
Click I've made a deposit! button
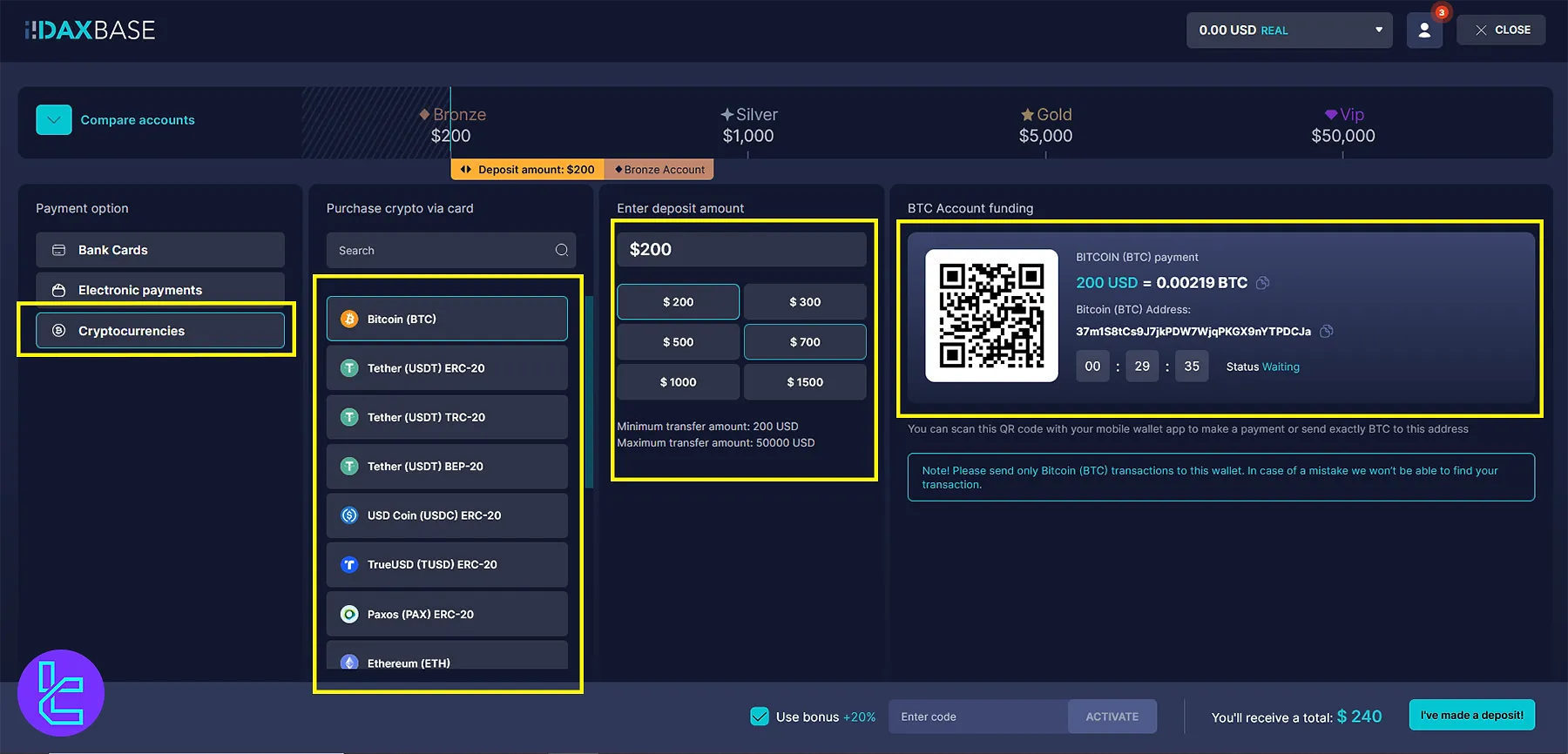coord(1472,716)
